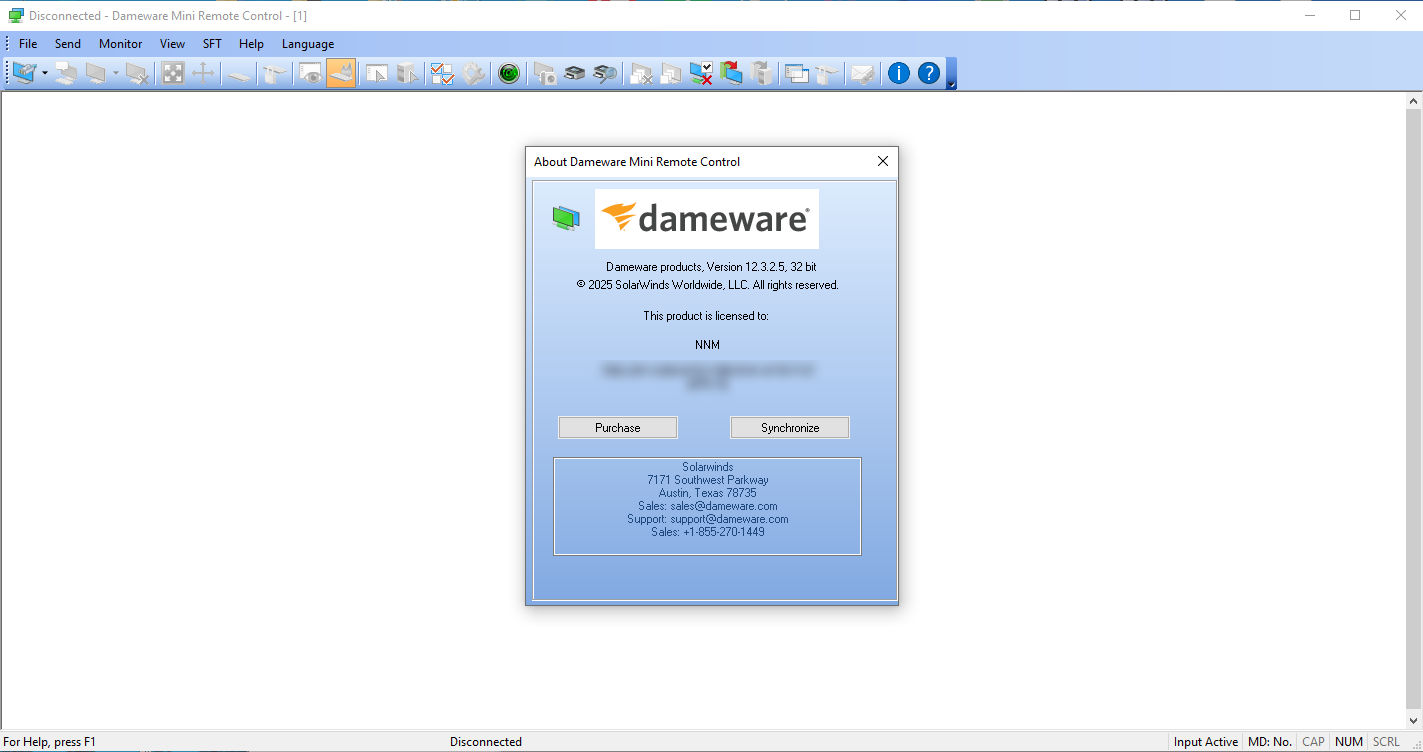Click the support@dameware.com email text
1423x752 pixels.
click(x=729, y=519)
